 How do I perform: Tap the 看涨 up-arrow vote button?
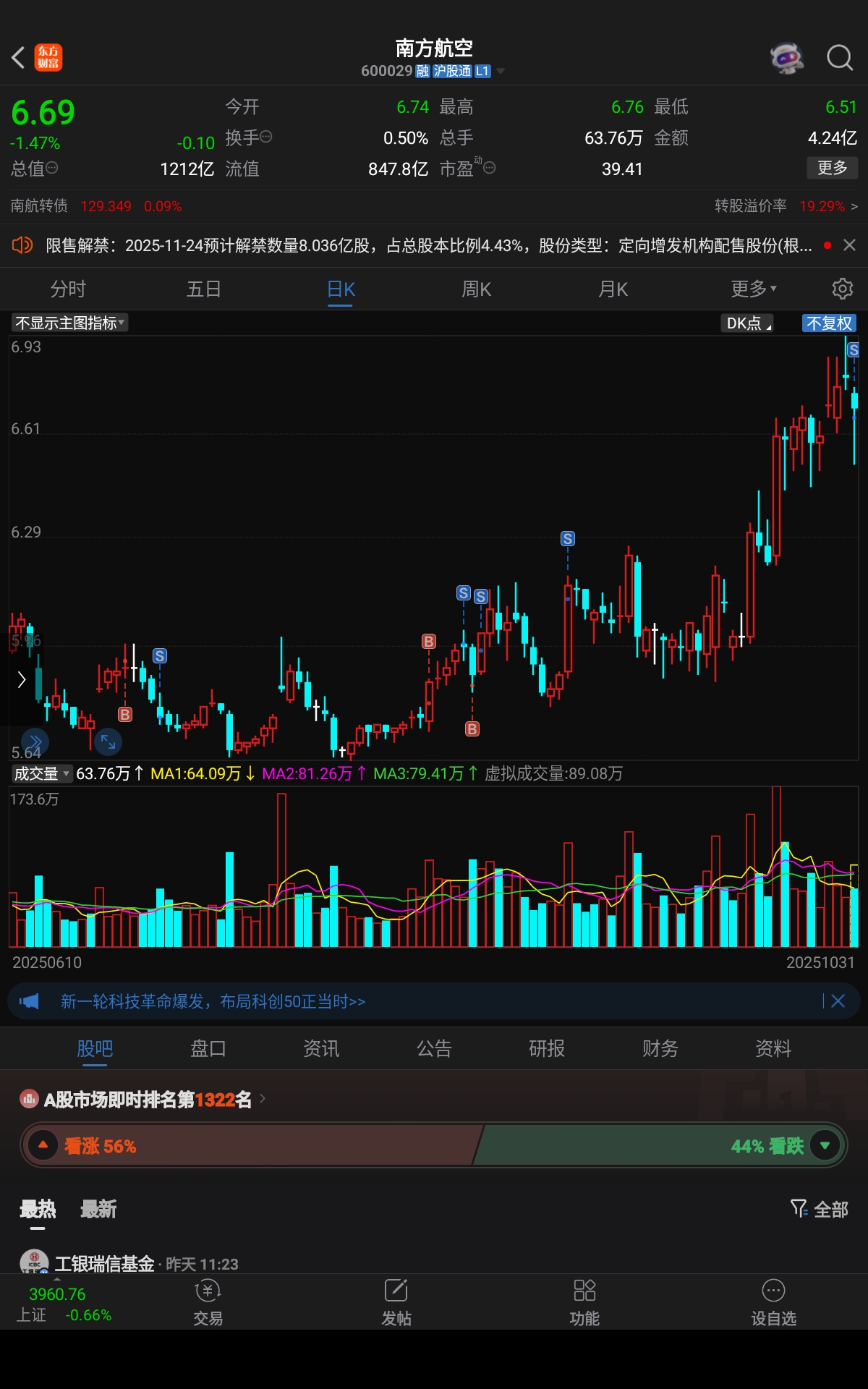coord(43,1145)
